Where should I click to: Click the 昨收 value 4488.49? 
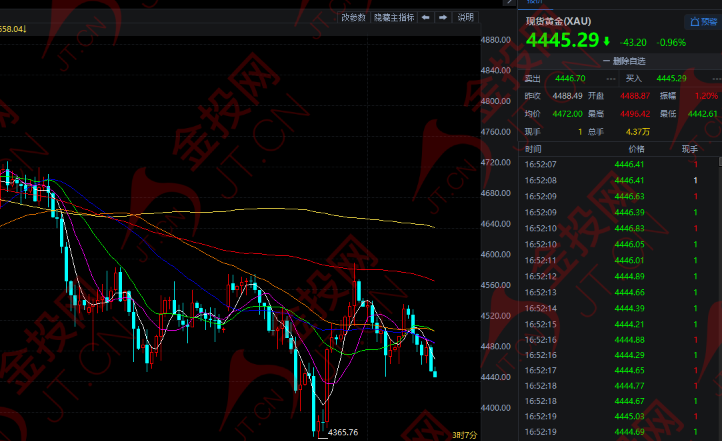567,96
